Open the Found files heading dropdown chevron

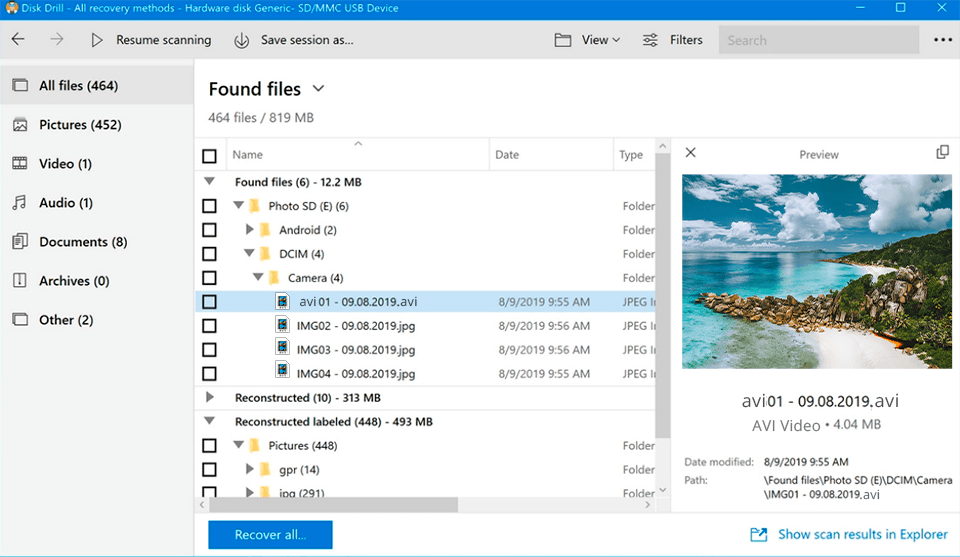(318, 89)
